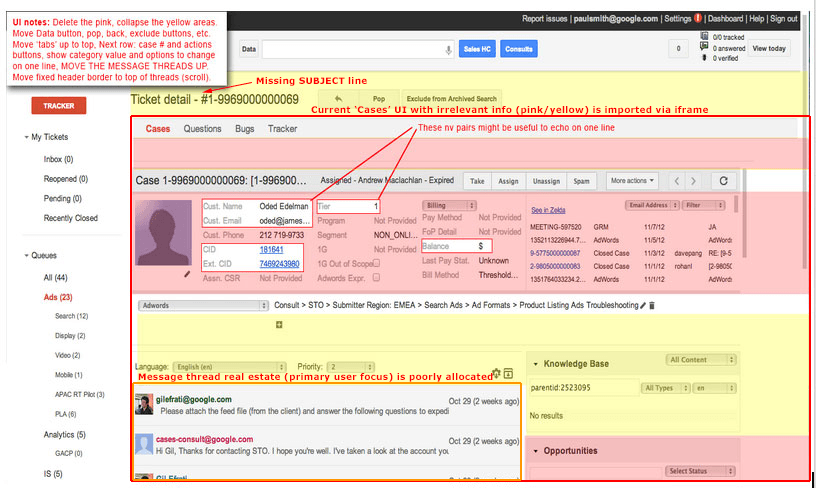
Task: Click the expand-all icon beside gear
Action: tap(508, 374)
